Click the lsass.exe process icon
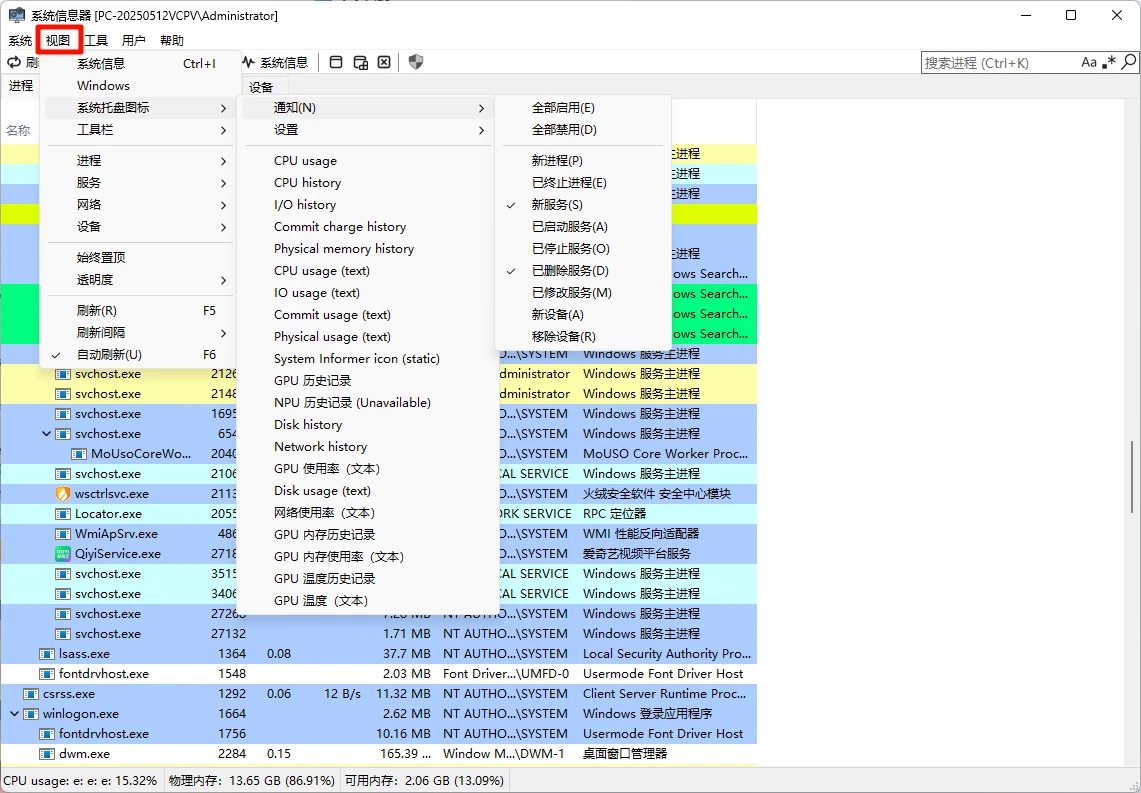 click(47, 654)
